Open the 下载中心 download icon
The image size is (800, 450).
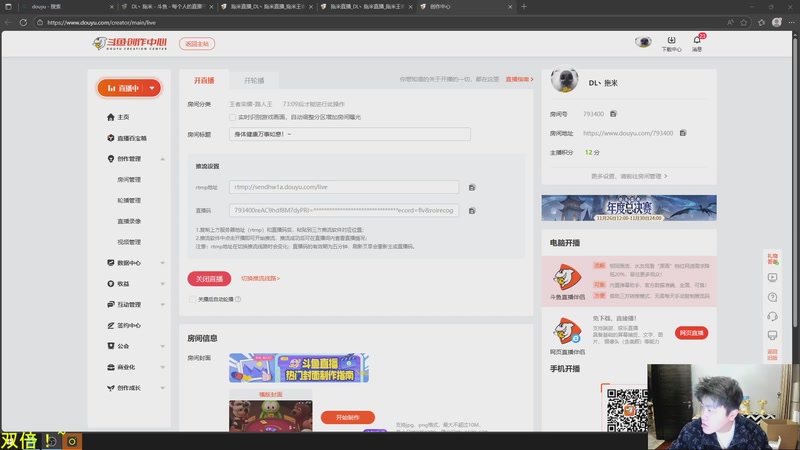[x=671, y=40]
